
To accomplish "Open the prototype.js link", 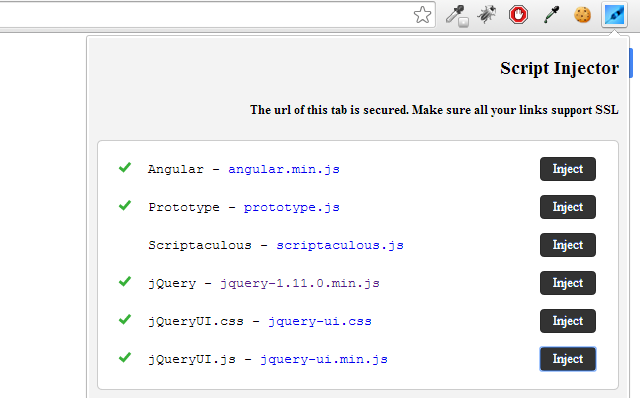I will coord(291,208).
